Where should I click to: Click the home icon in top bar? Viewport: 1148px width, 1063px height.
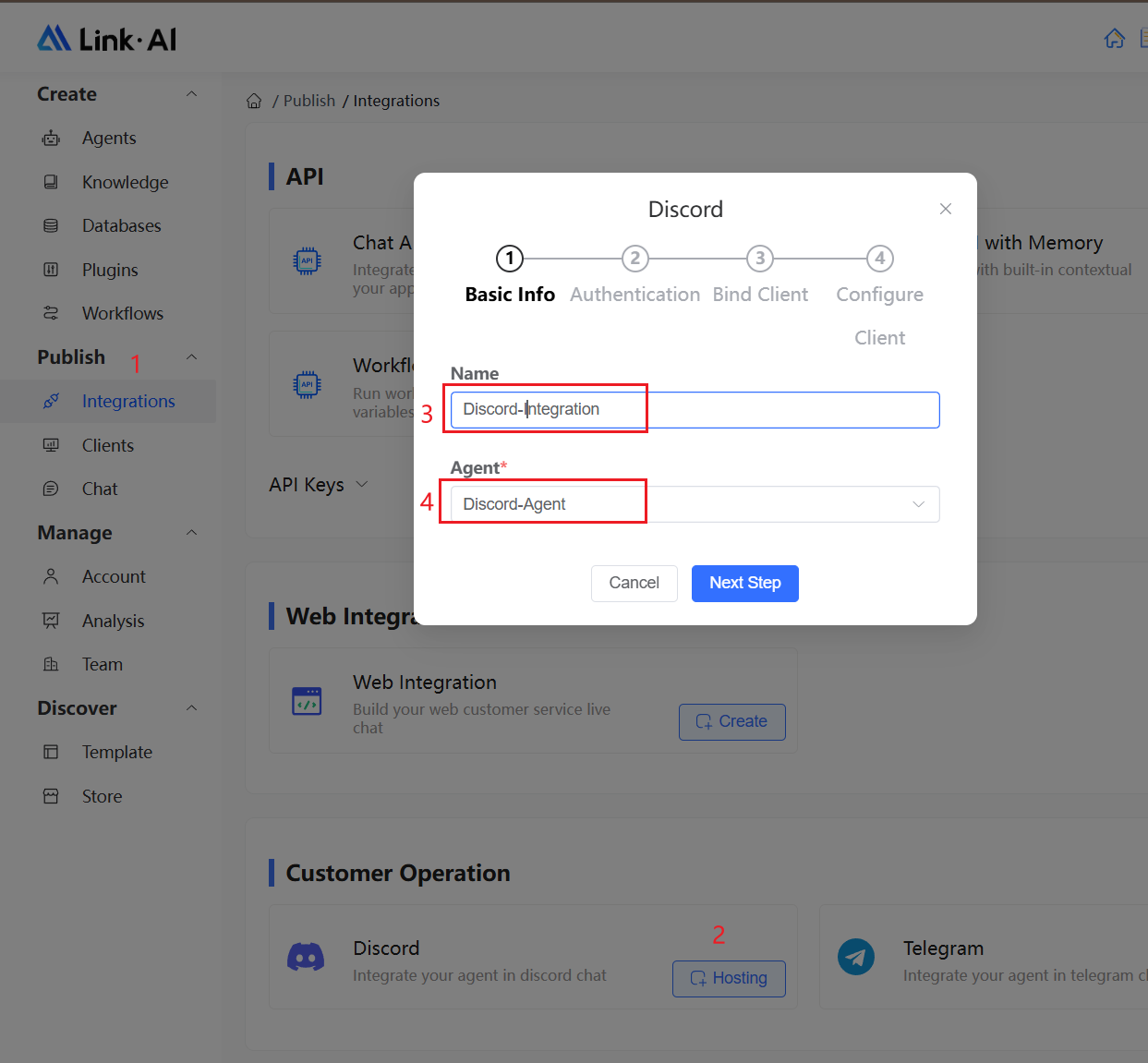point(1115,38)
